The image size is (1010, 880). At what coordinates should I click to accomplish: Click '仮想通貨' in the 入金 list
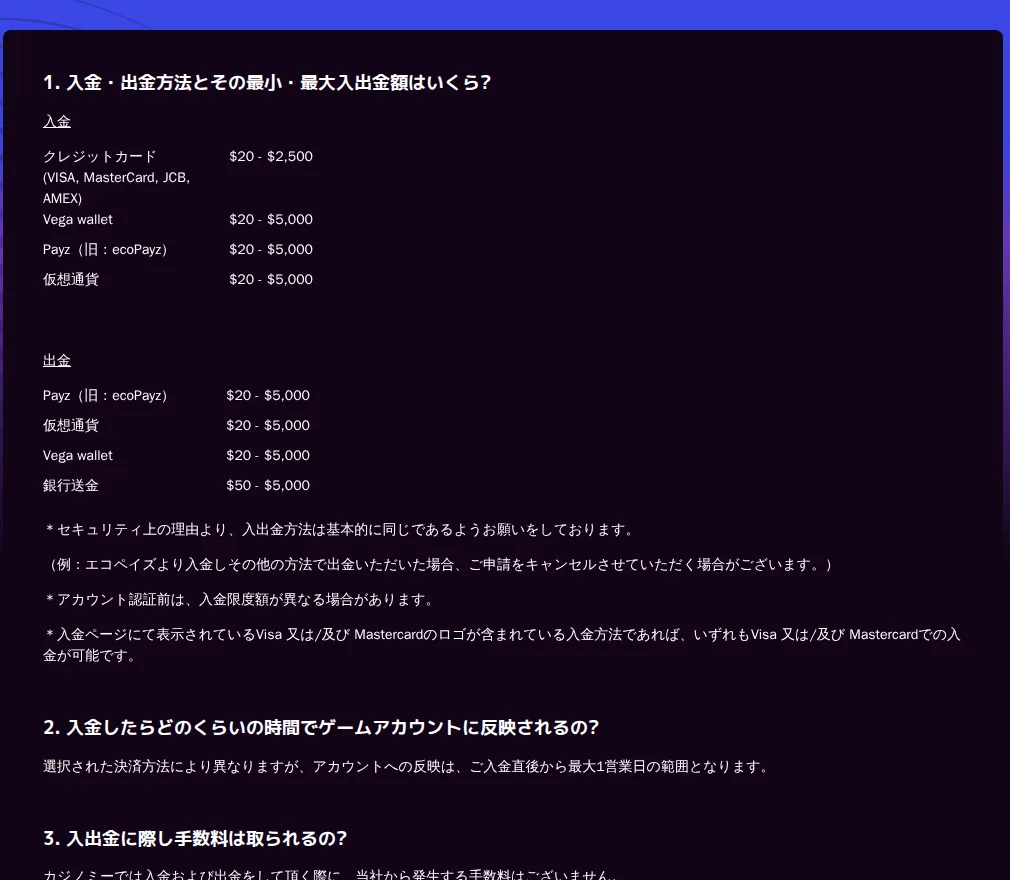(x=71, y=280)
